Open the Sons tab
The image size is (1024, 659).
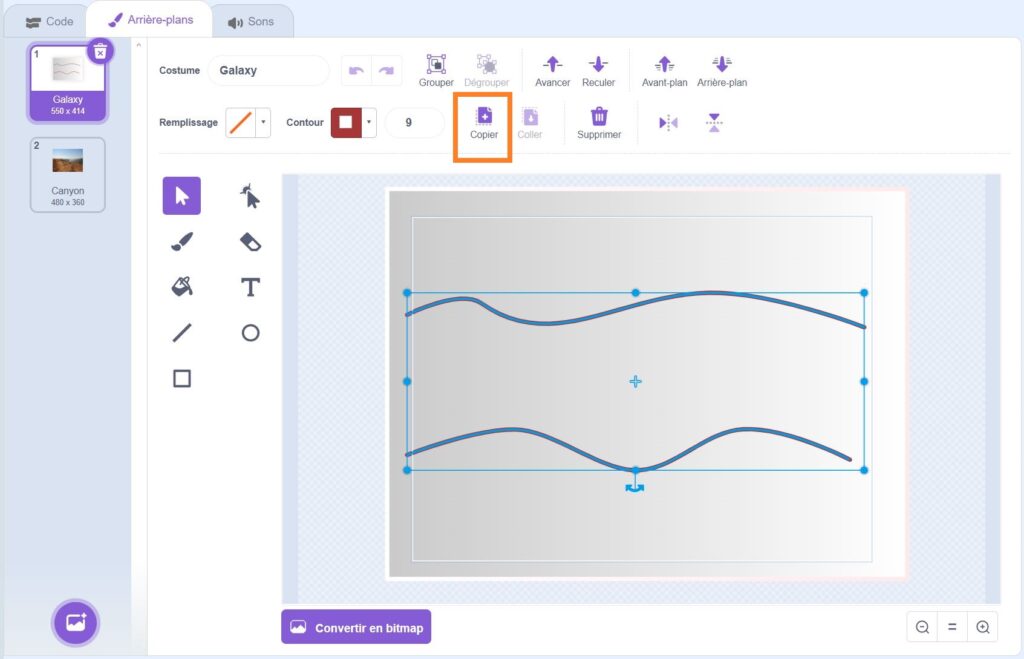pos(250,21)
